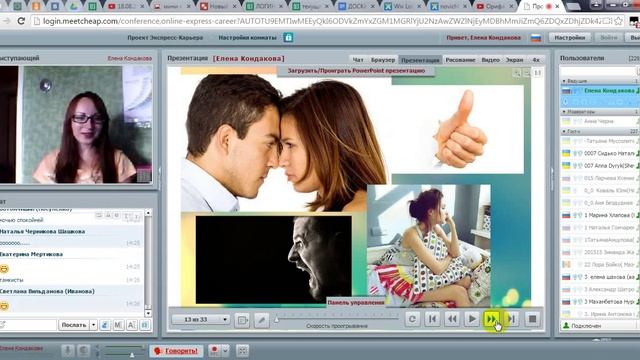Switch to the Экран tab
The height and width of the screenshot is (360, 640).
[514, 60]
